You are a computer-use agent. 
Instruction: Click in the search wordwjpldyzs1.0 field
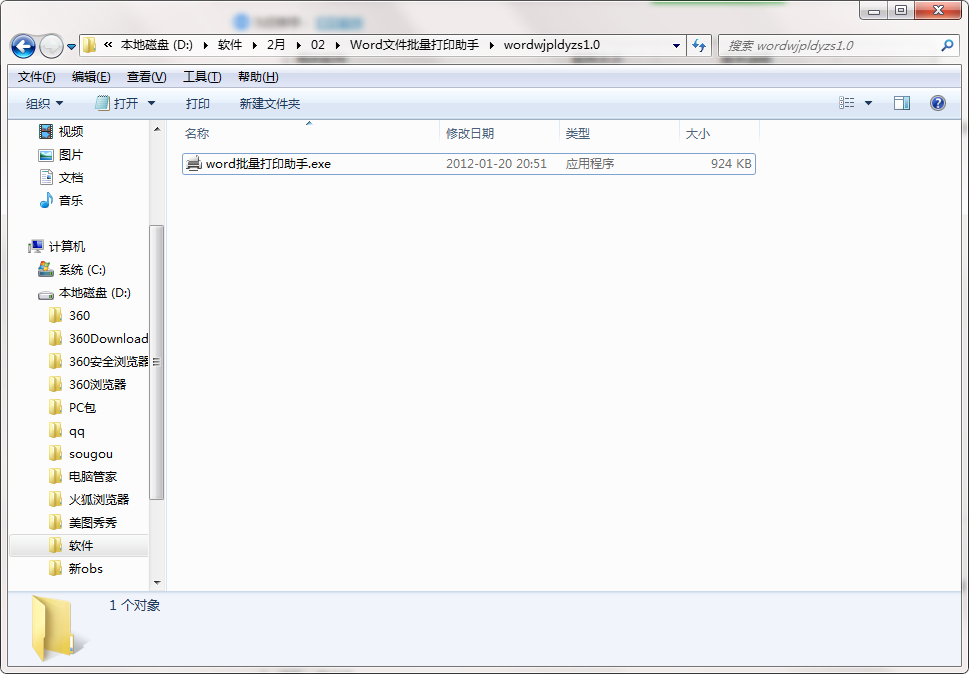tap(830, 46)
